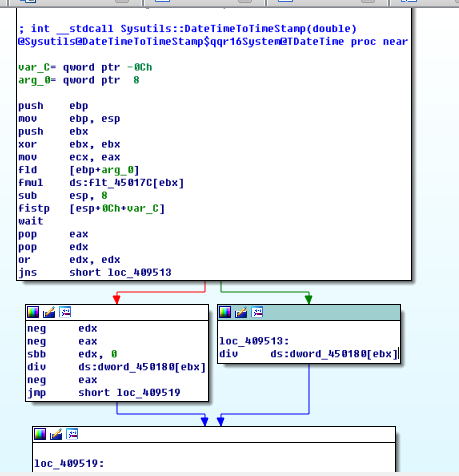The image size is (459, 476).
Task: Select the 'push ebx' instruction
Action: pos(53,132)
